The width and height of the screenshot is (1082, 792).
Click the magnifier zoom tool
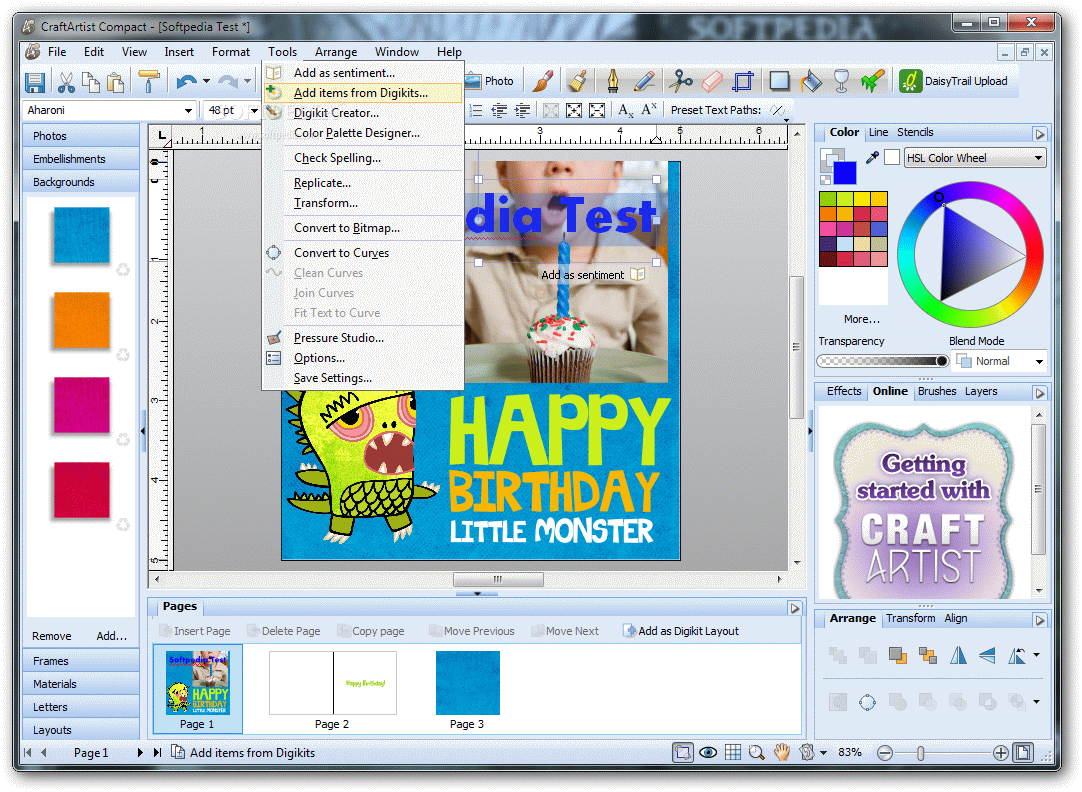[757, 752]
